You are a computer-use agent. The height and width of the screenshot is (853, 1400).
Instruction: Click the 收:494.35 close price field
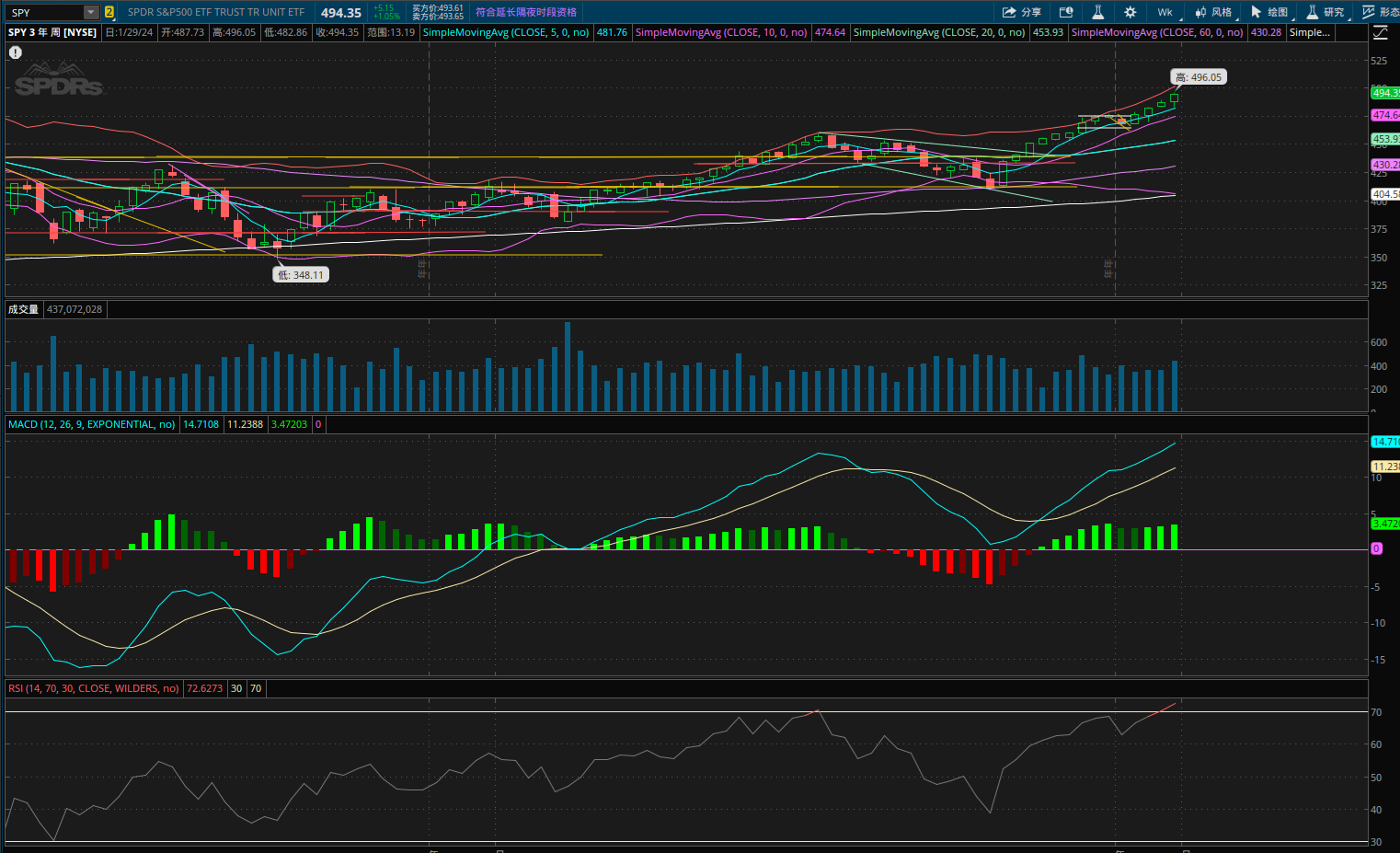[x=337, y=32]
